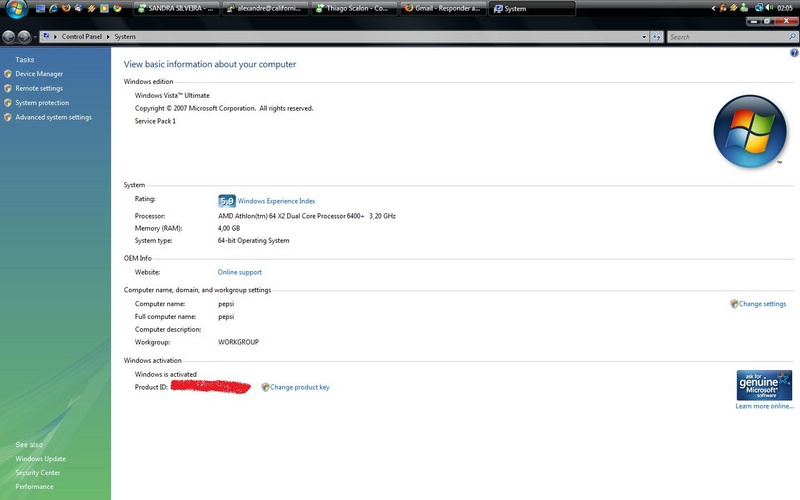Switch to the alexandre@californi taskbar window

coord(266,8)
